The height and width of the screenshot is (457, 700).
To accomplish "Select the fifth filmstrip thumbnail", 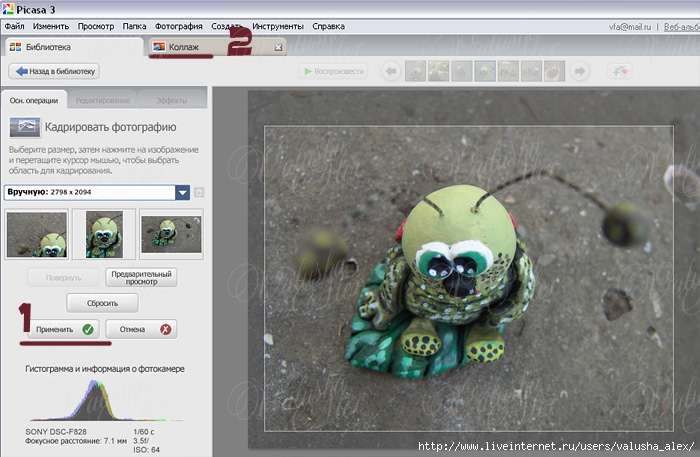I will click(508, 71).
